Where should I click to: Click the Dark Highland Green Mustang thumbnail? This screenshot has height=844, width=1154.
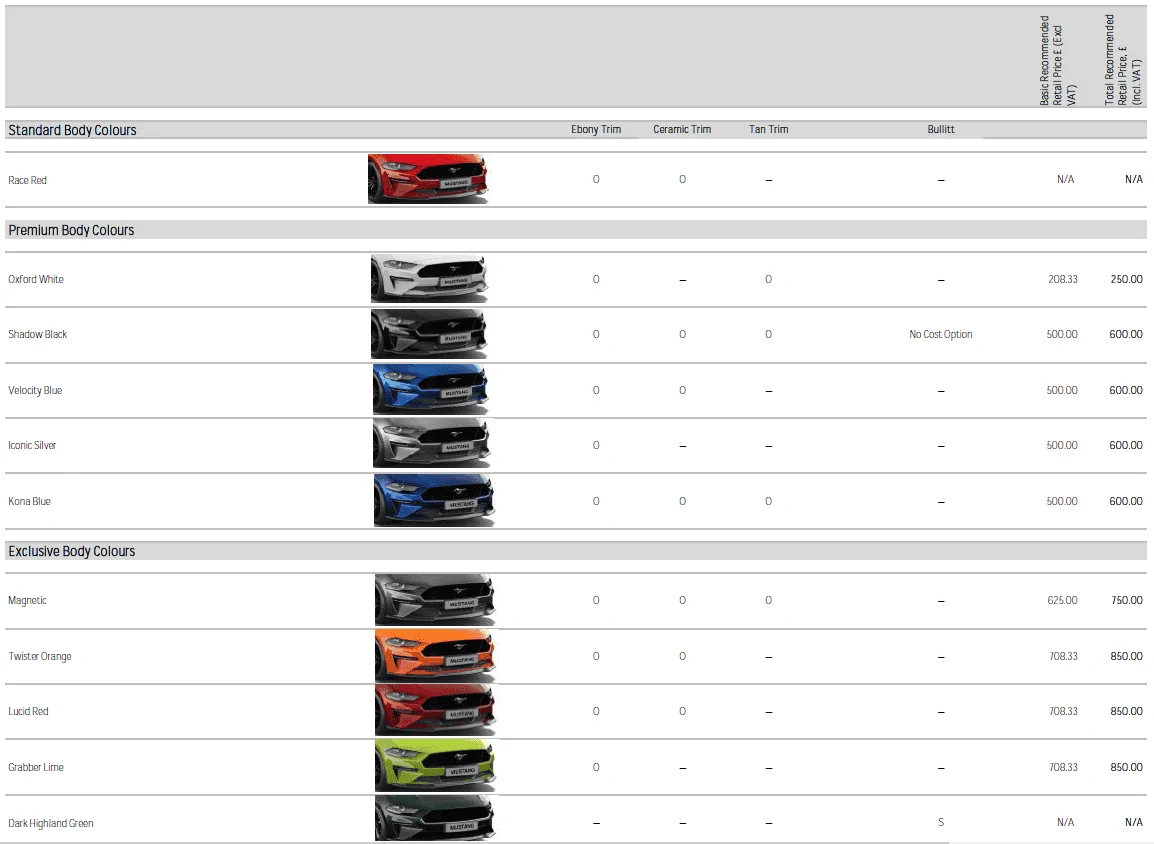(434, 819)
